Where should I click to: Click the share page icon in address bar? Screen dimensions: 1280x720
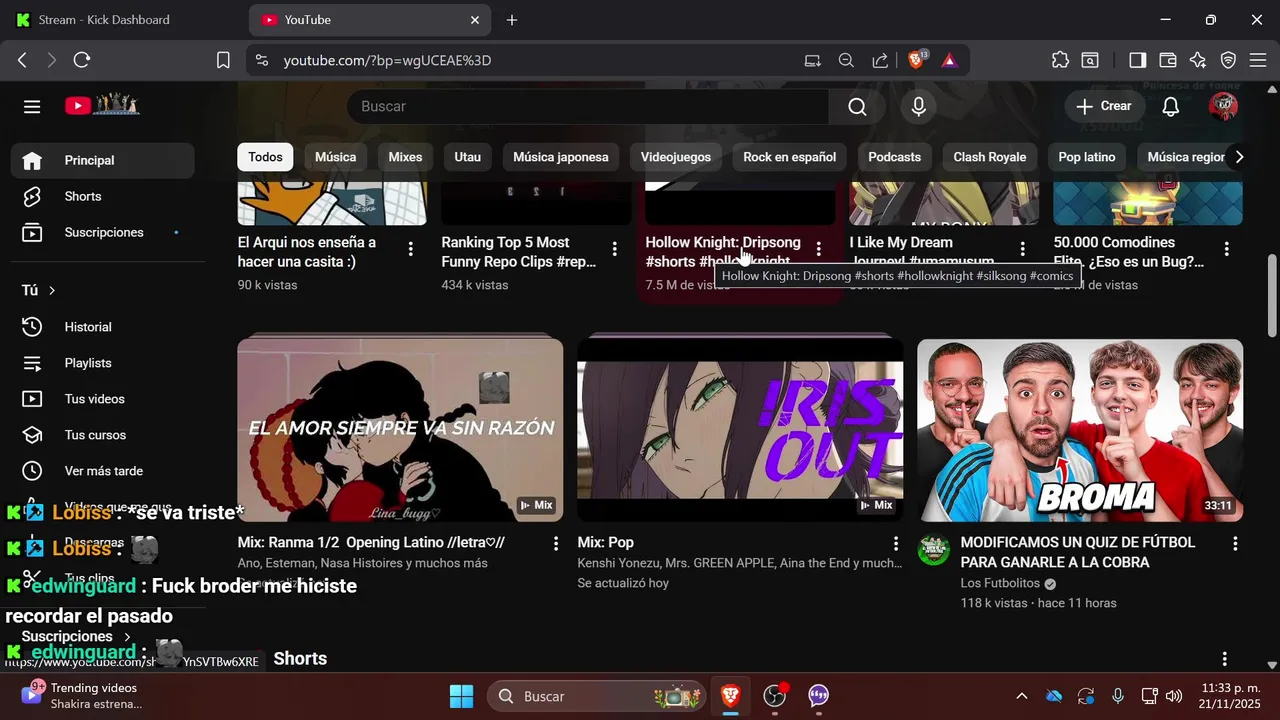[x=880, y=60]
